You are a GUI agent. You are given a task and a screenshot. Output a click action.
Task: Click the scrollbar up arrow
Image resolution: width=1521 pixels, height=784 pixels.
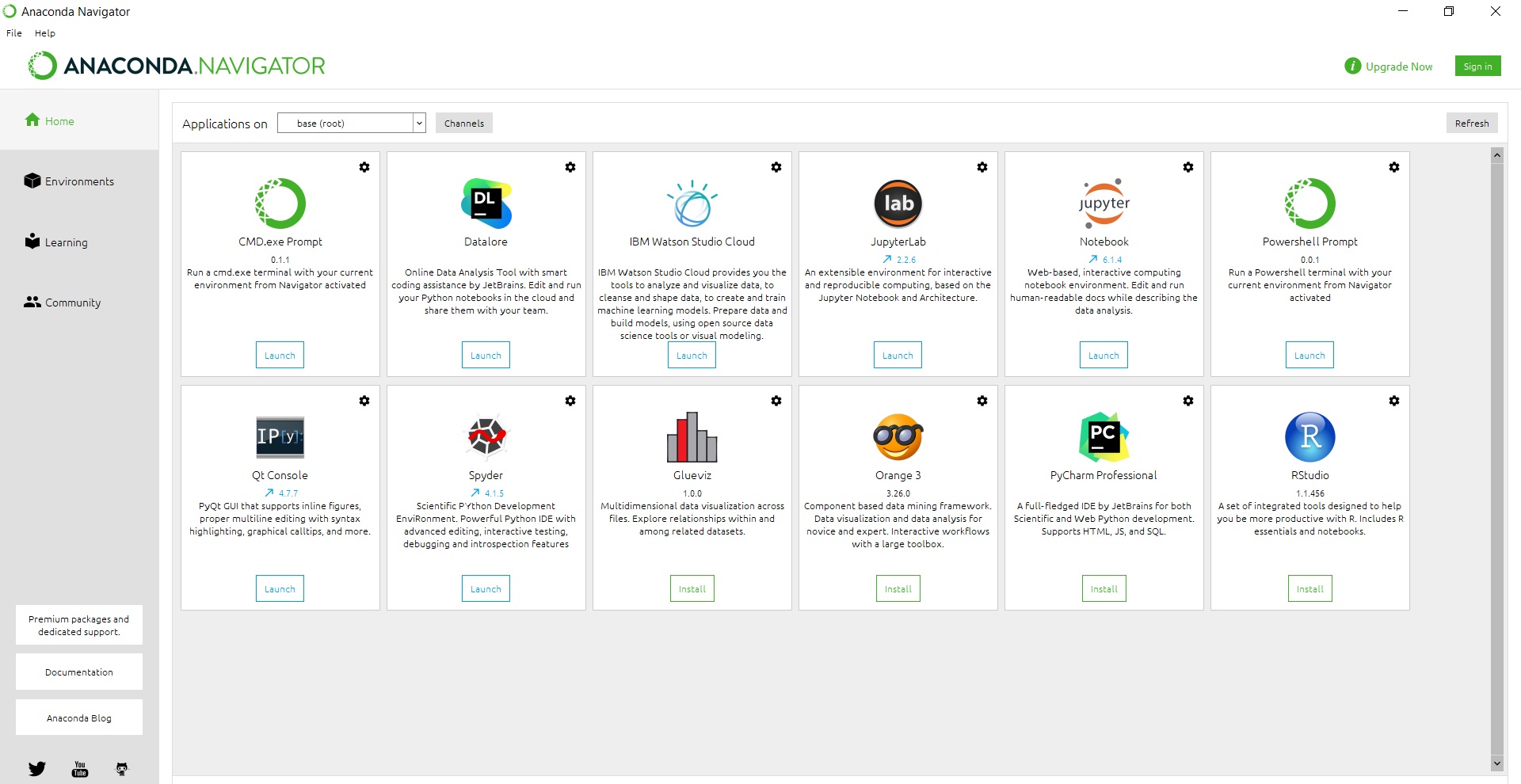tap(1497, 155)
